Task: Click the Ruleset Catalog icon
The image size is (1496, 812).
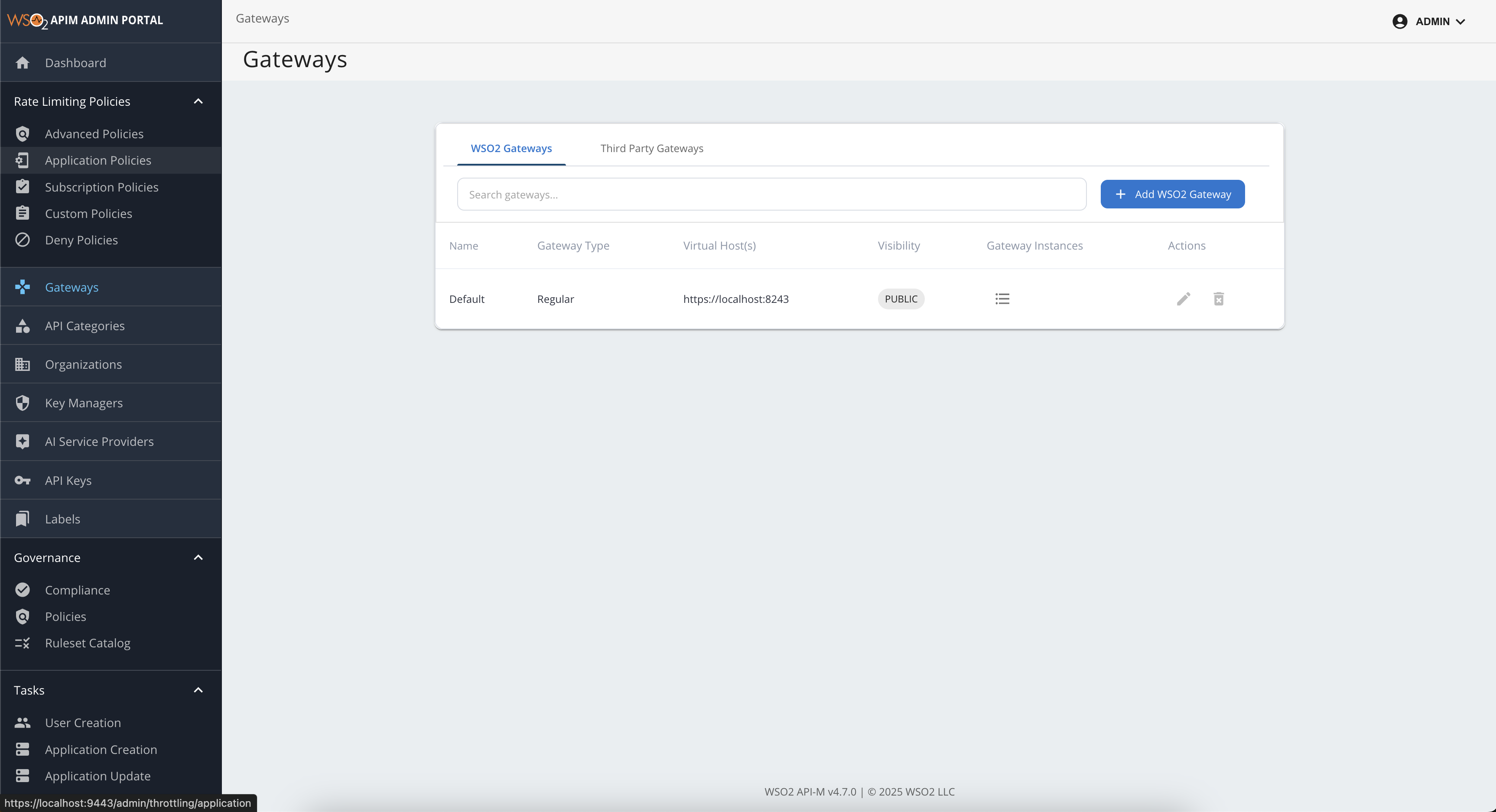Action: coord(22,643)
